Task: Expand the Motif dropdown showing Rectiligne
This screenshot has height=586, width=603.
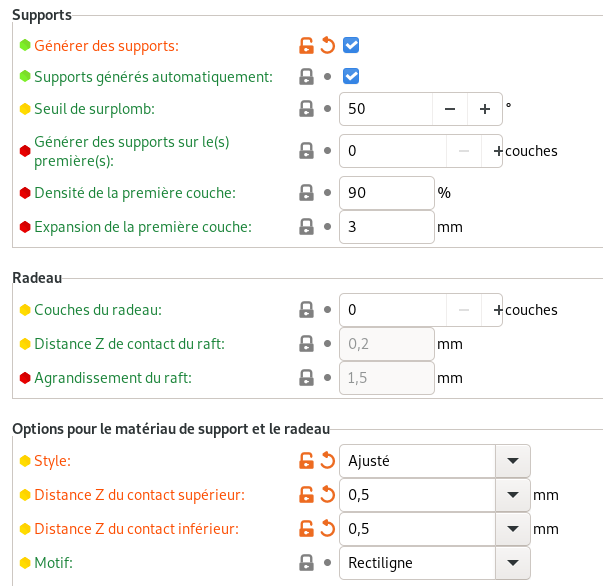Action: pyautogui.click(x=435, y=563)
